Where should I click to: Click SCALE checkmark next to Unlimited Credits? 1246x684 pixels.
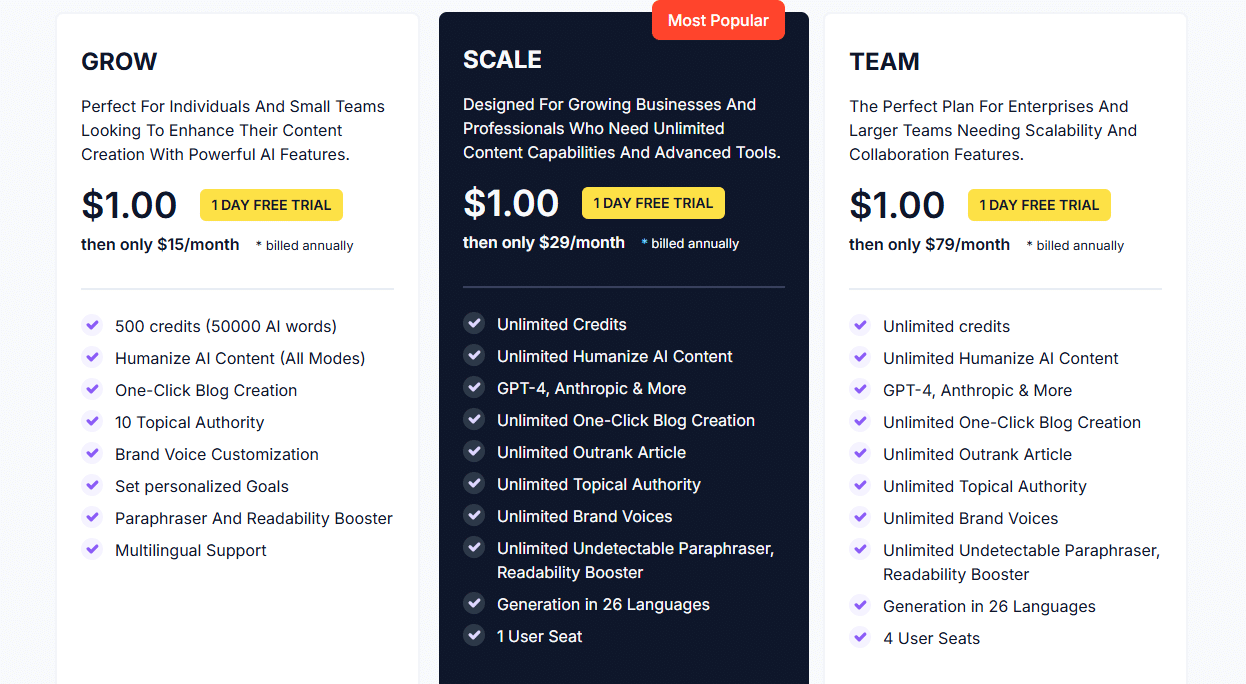474,323
